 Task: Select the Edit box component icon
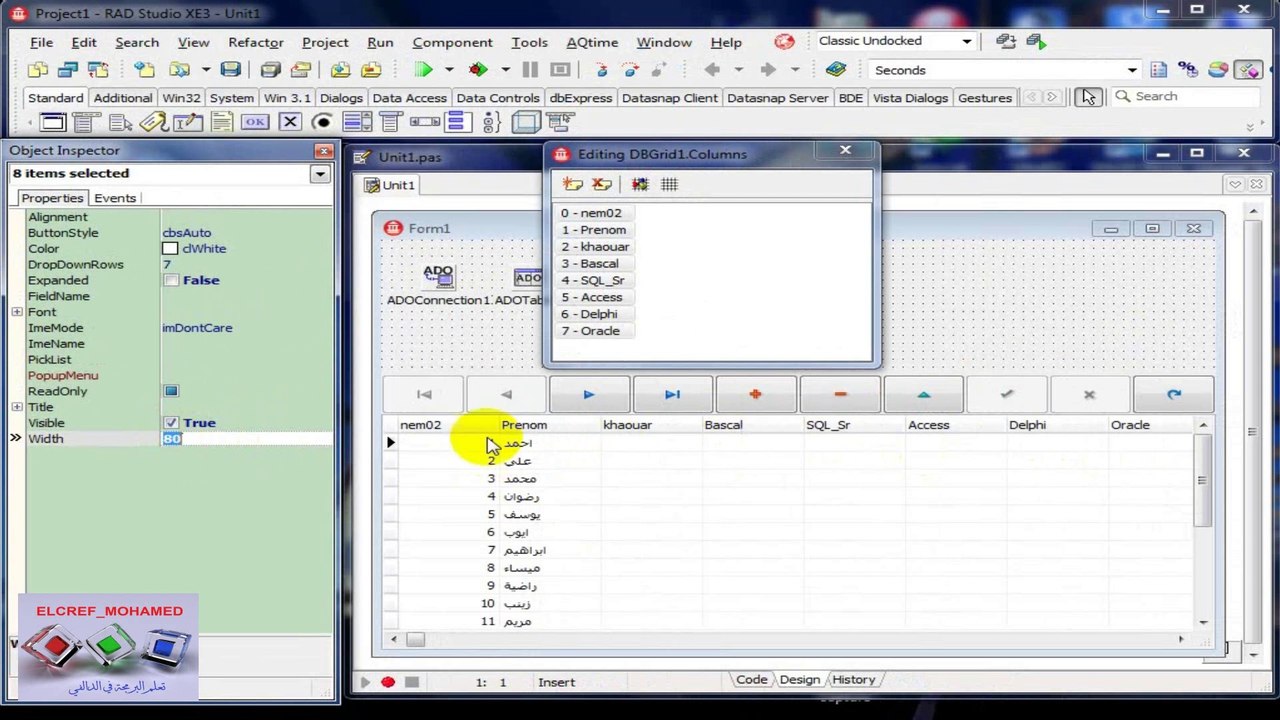(187, 122)
